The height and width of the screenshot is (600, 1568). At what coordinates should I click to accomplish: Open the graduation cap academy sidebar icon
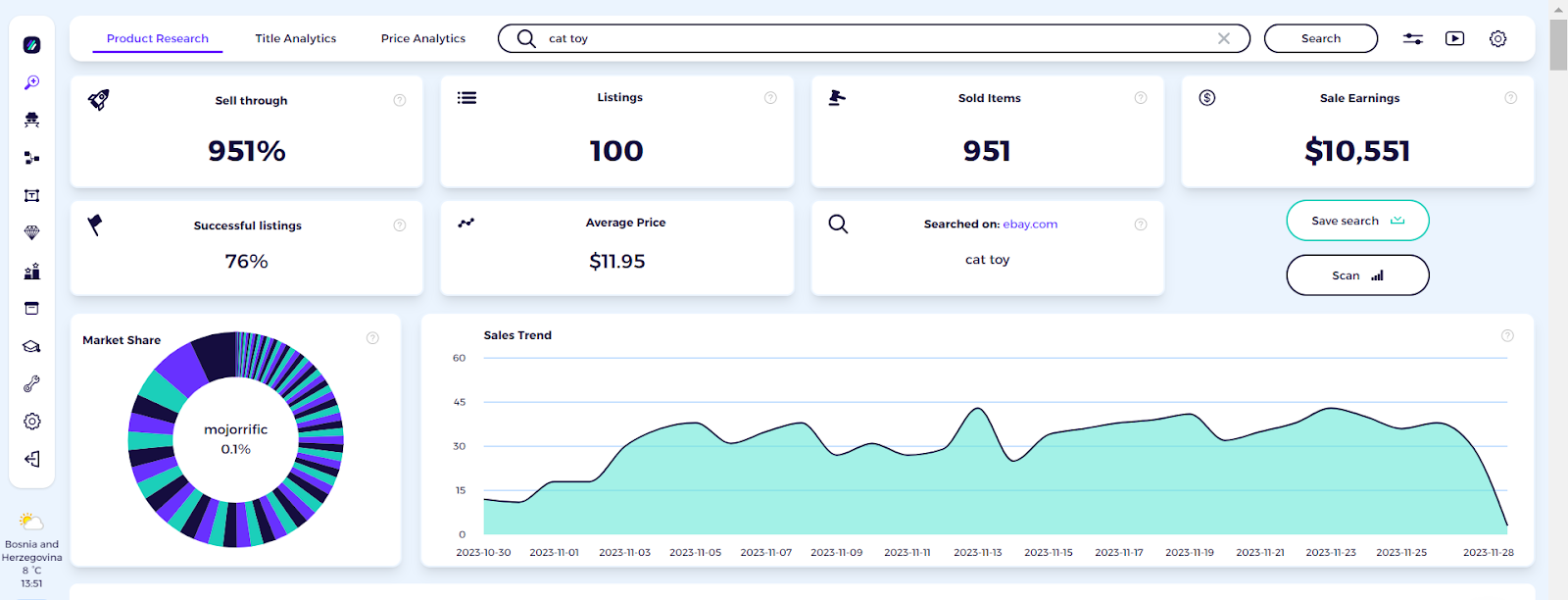pyautogui.click(x=31, y=346)
